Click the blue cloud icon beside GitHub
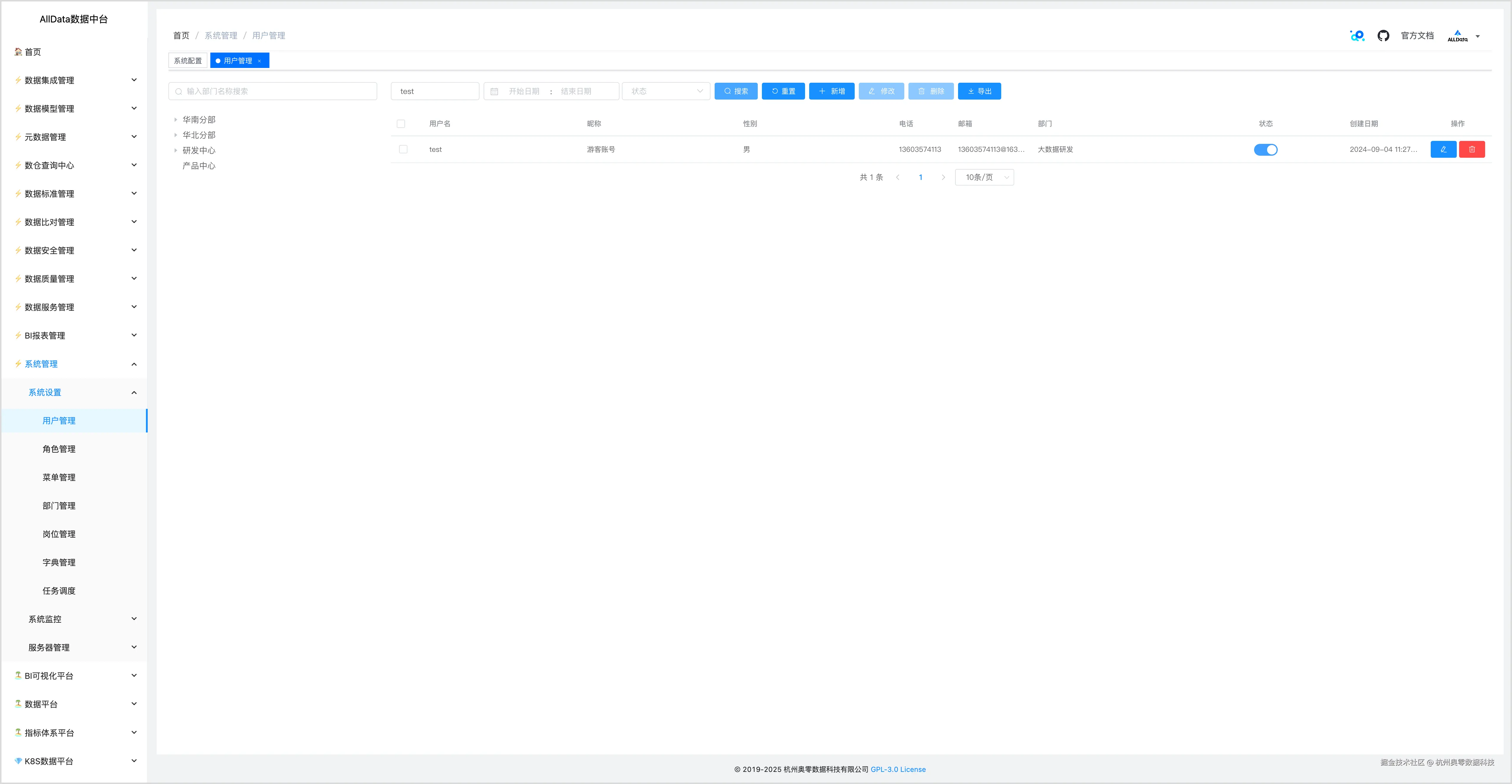The height and width of the screenshot is (784, 1512). click(x=1357, y=36)
